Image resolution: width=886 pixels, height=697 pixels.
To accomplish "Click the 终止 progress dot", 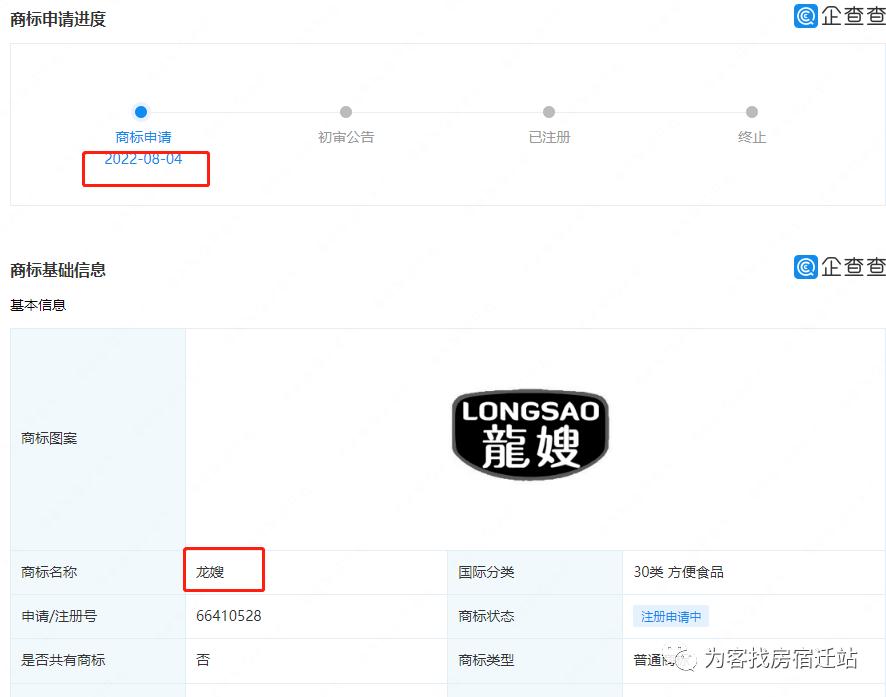I will coord(752,112).
